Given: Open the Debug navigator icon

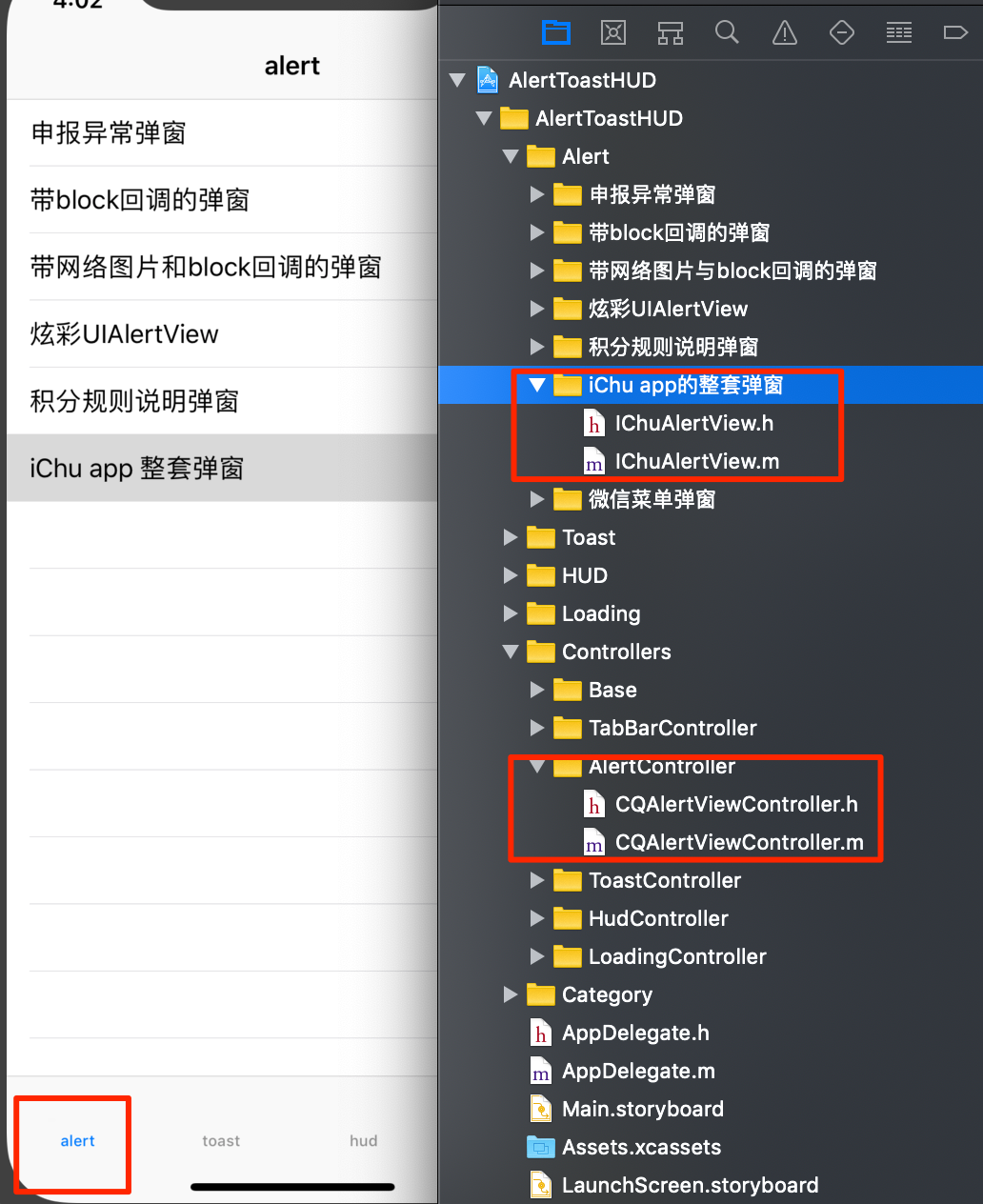Looking at the screenshot, I should [x=899, y=33].
